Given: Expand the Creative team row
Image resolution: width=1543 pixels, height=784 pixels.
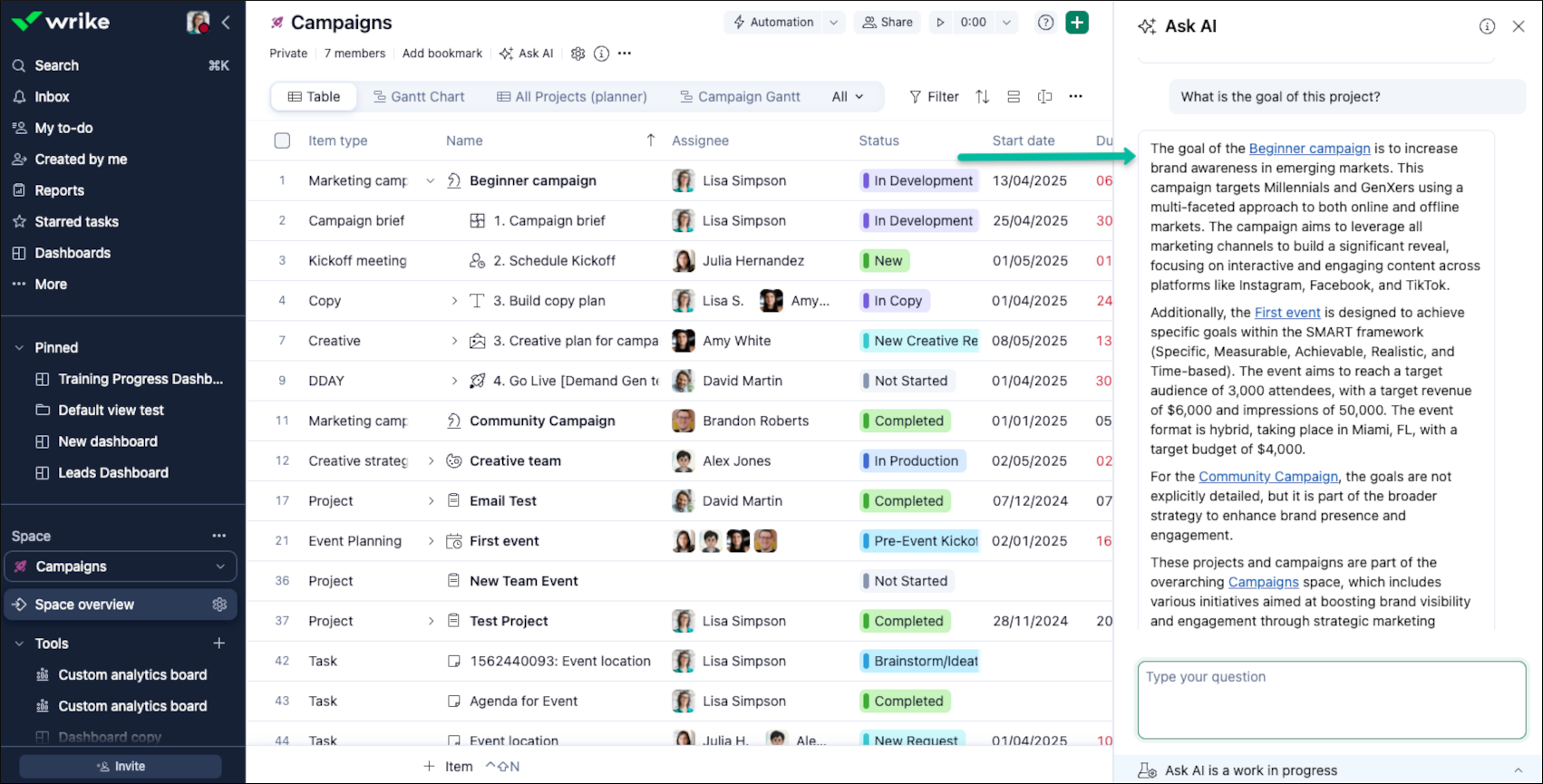Looking at the screenshot, I should 432,461.
